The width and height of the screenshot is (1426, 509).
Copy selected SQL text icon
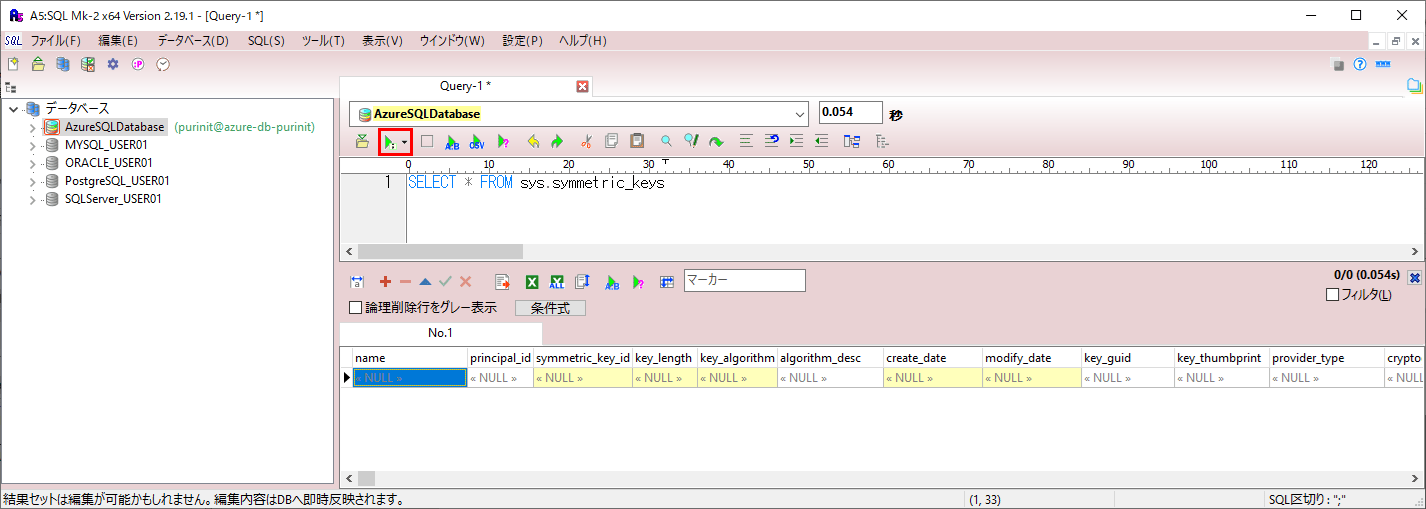611,141
